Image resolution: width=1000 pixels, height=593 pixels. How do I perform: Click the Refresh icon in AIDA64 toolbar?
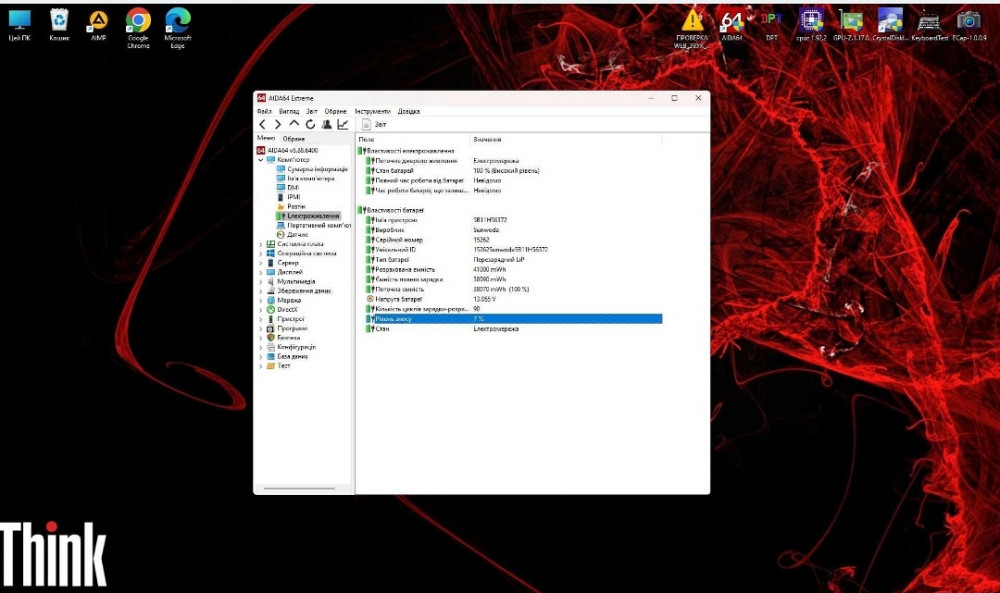click(310, 124)
